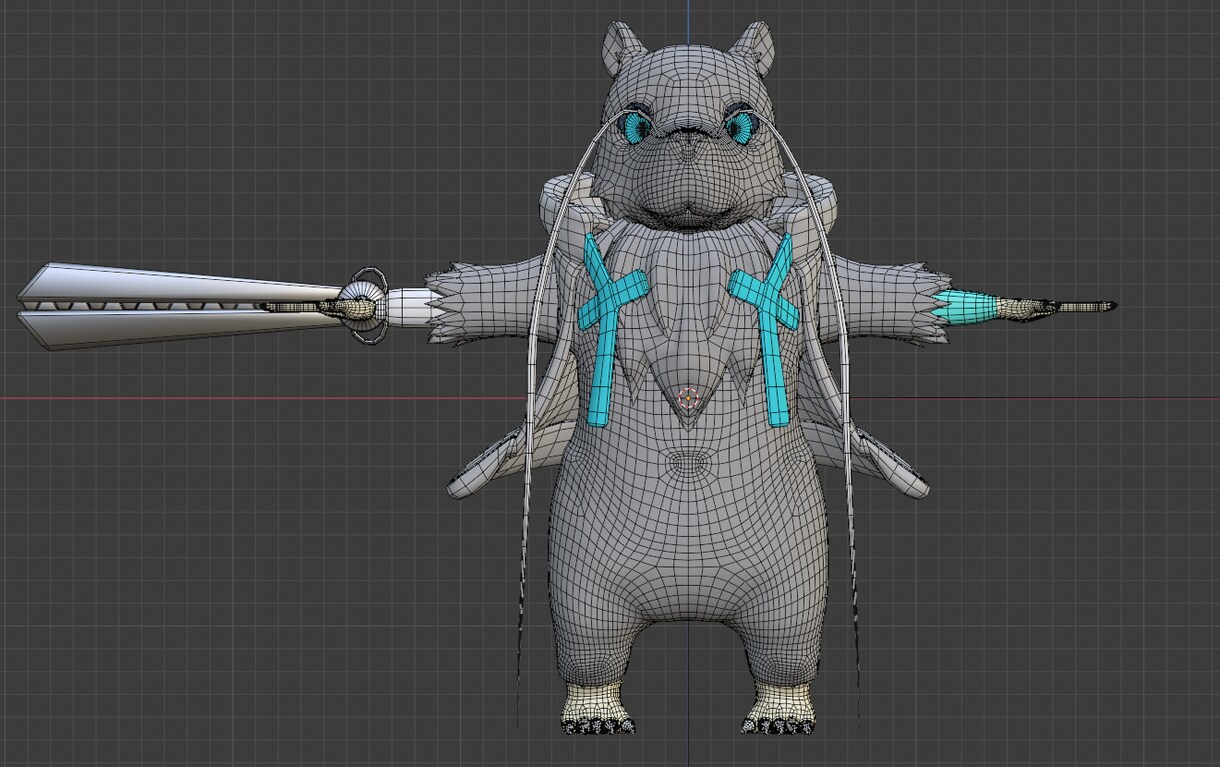The width and height of the screenshot is (1220, 767).
Task: Click the turquoise cross strap on viewer's right
Action: pos(766,330)
